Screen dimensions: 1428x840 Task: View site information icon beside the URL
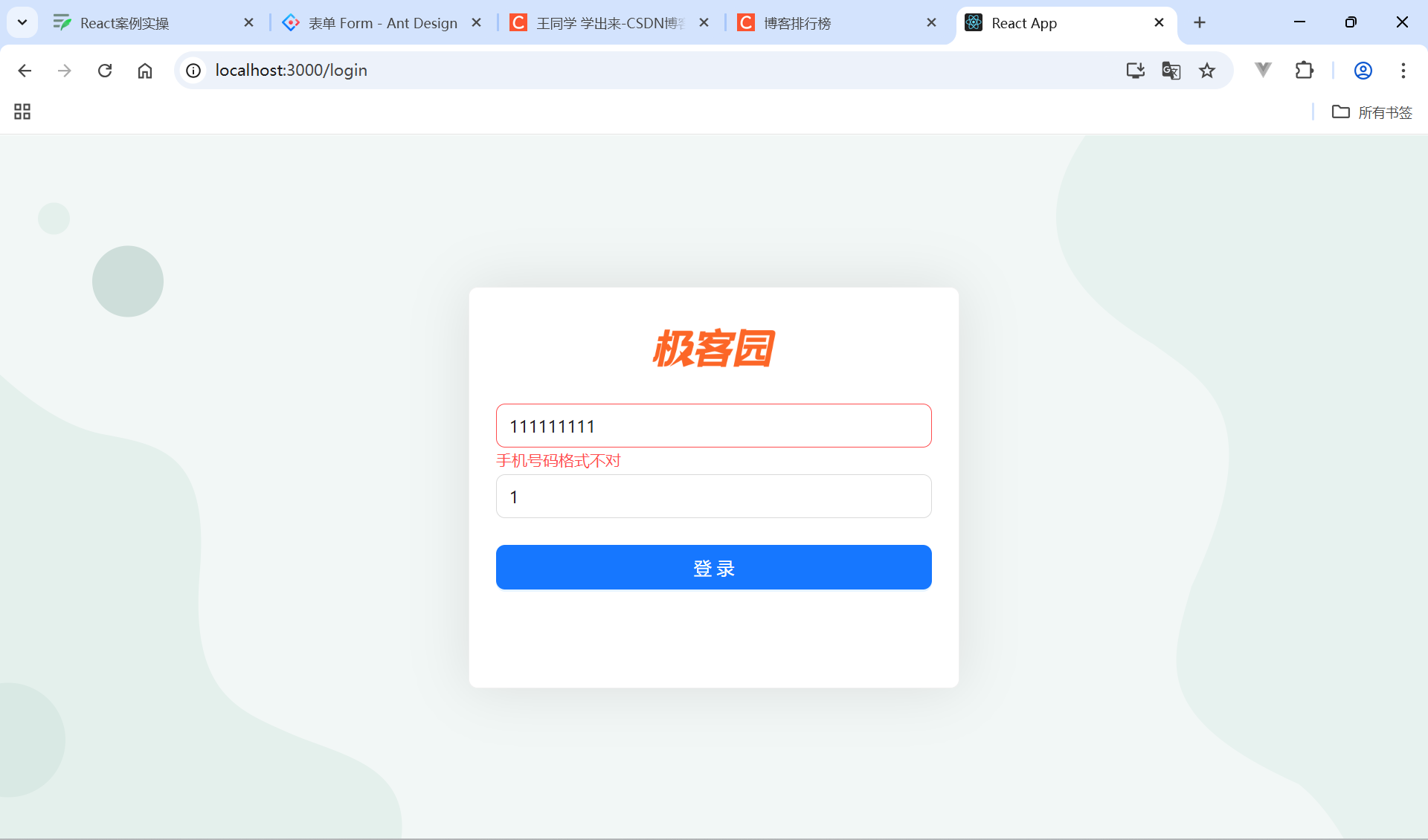193,71
